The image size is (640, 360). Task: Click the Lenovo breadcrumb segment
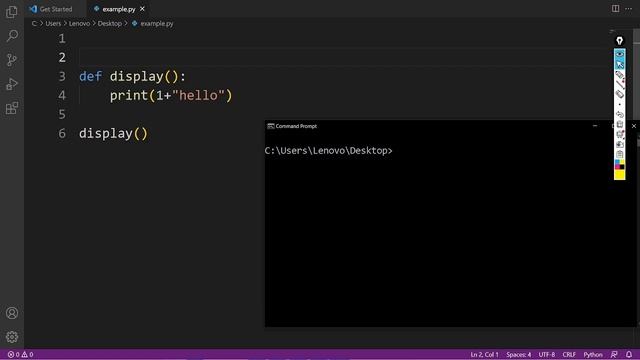tap(80, 24)
